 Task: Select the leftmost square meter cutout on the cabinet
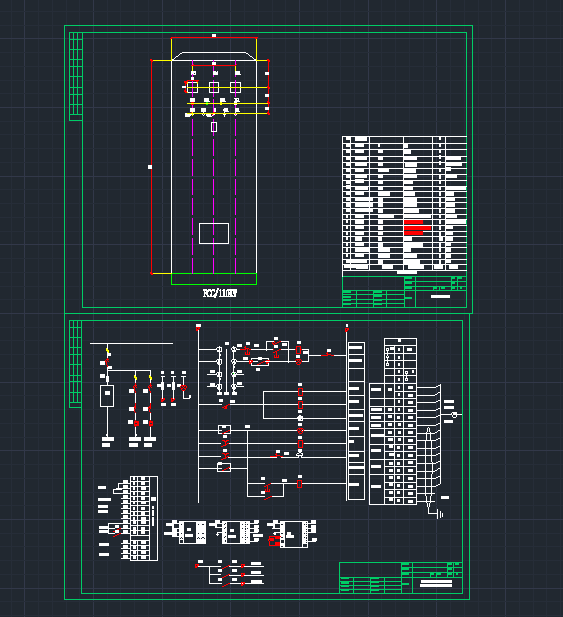tap(192, 87)
